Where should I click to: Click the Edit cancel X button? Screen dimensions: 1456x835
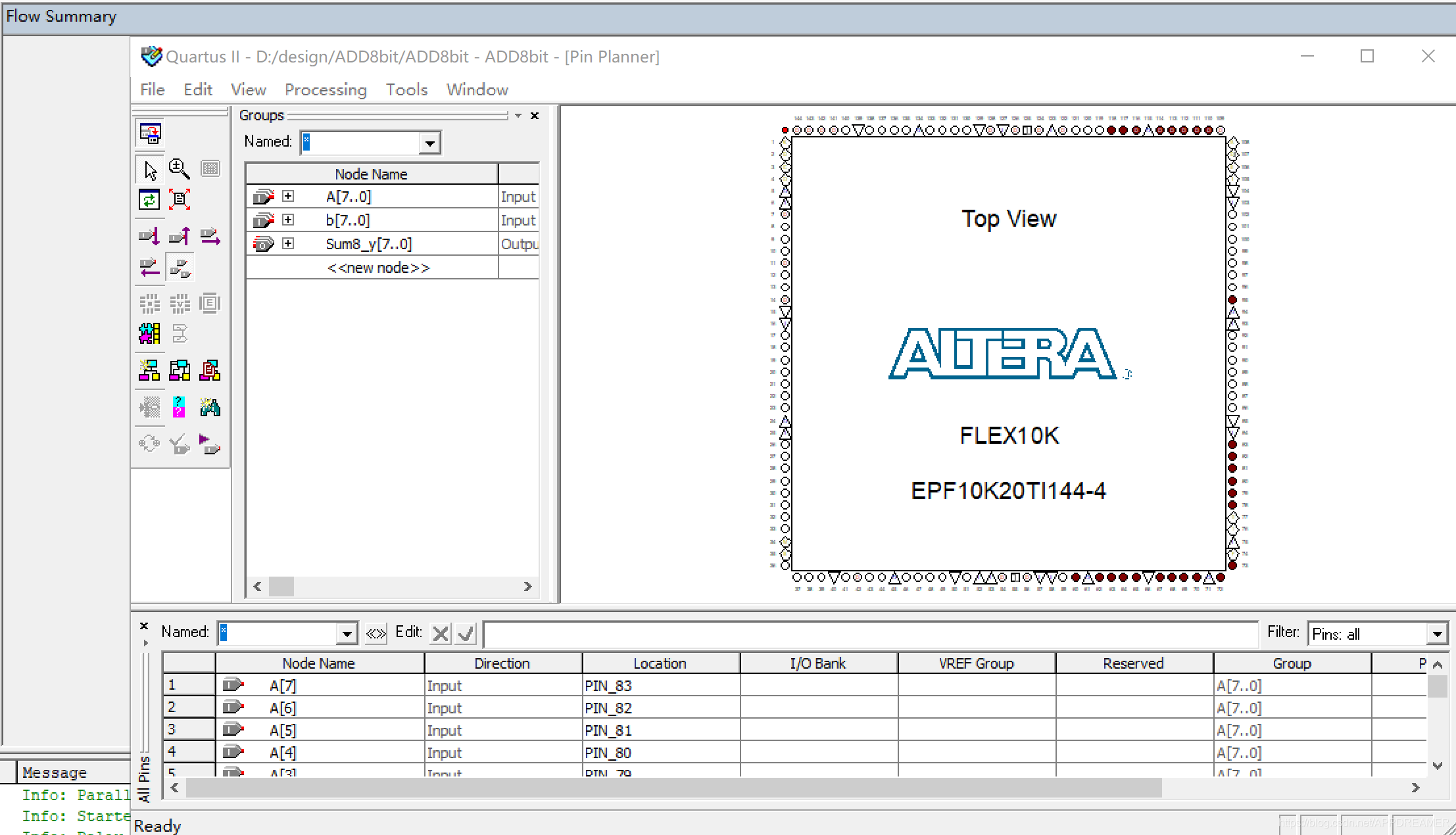pos(441,633)
